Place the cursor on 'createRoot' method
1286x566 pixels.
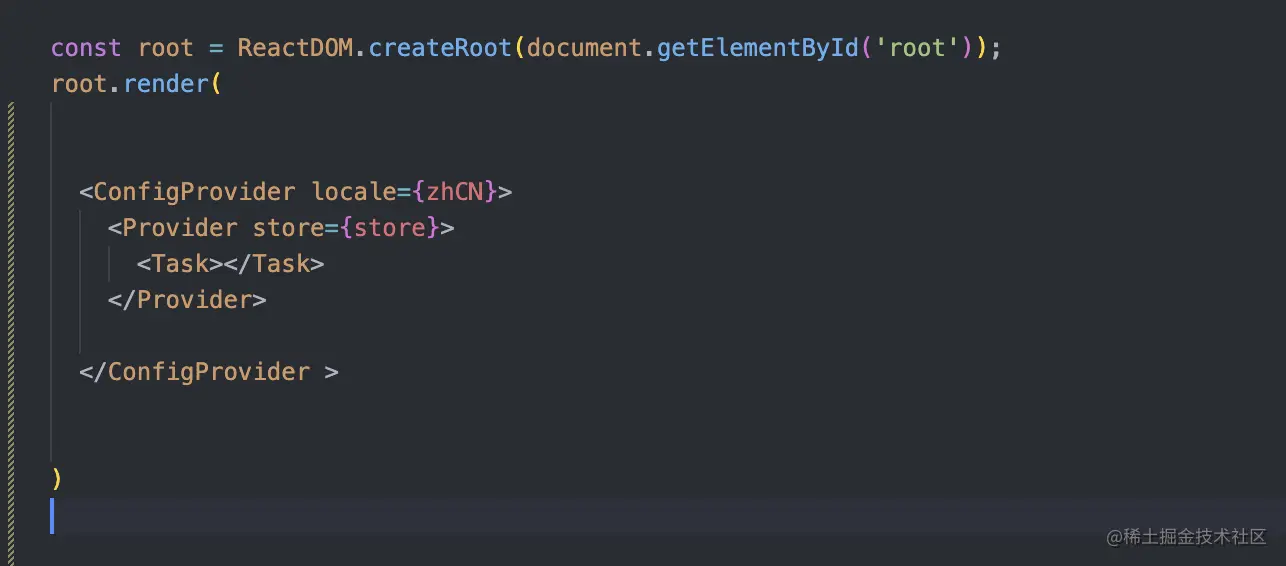coord(441,48)
